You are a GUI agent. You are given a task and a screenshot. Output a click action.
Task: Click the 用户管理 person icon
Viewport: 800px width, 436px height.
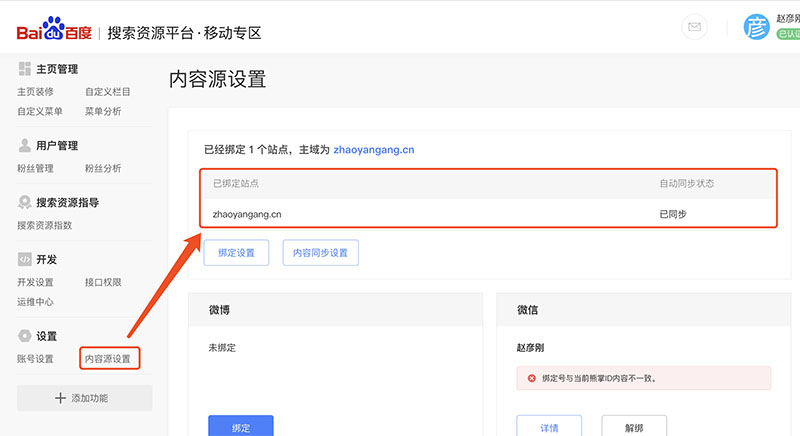click(x=25, y=146)
